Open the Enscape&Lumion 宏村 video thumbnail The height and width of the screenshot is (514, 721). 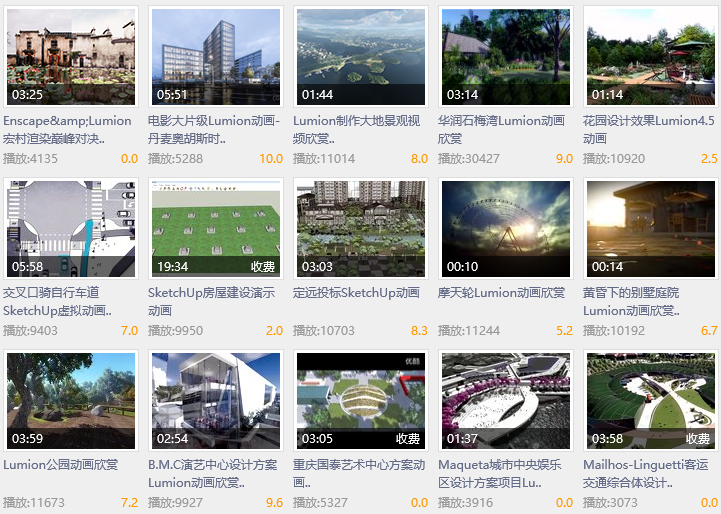[71, 57]
